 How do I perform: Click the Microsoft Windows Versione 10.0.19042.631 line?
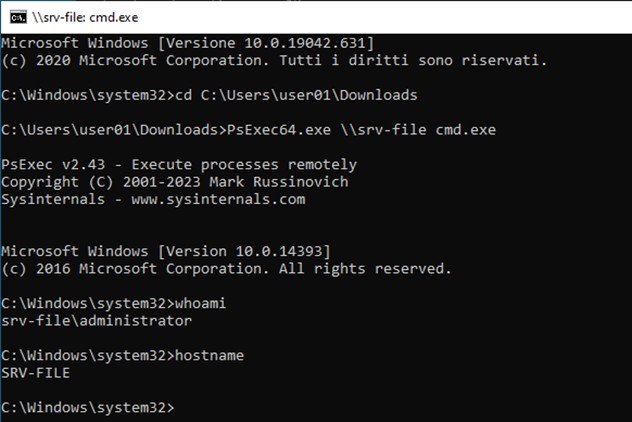coord(187,44)
